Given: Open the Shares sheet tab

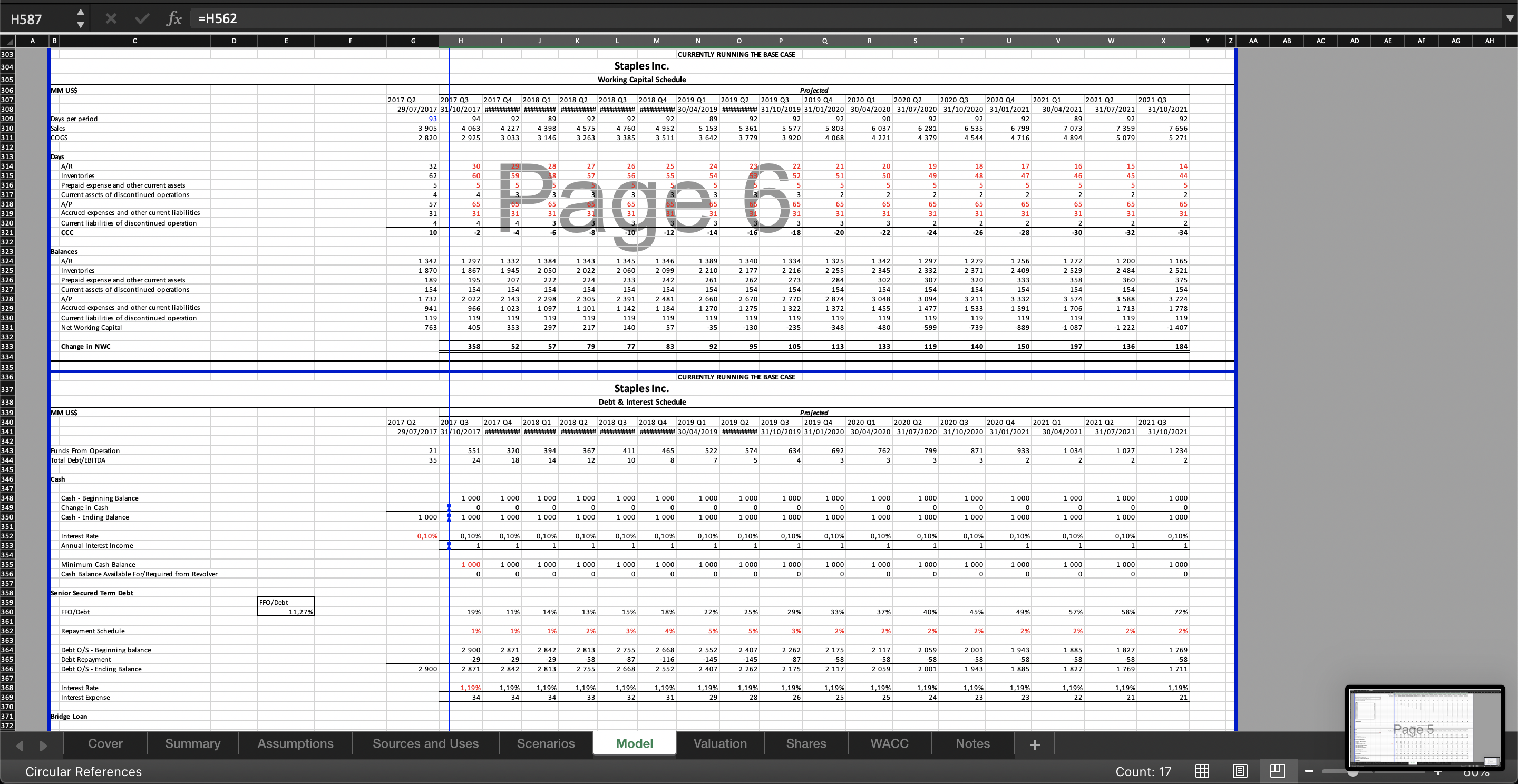Looking at the screenshot, I should point(806,743).
